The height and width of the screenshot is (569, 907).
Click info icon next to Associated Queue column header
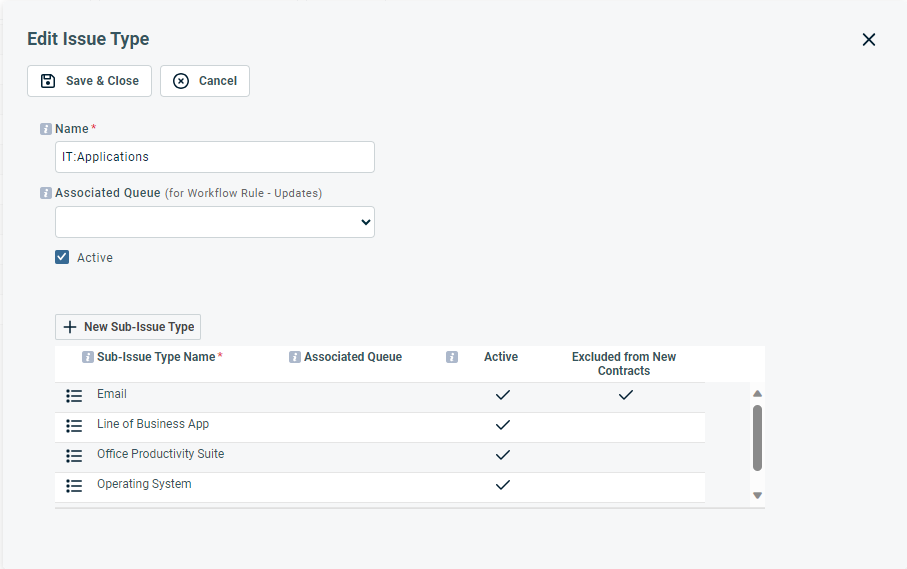pos(295,357)
